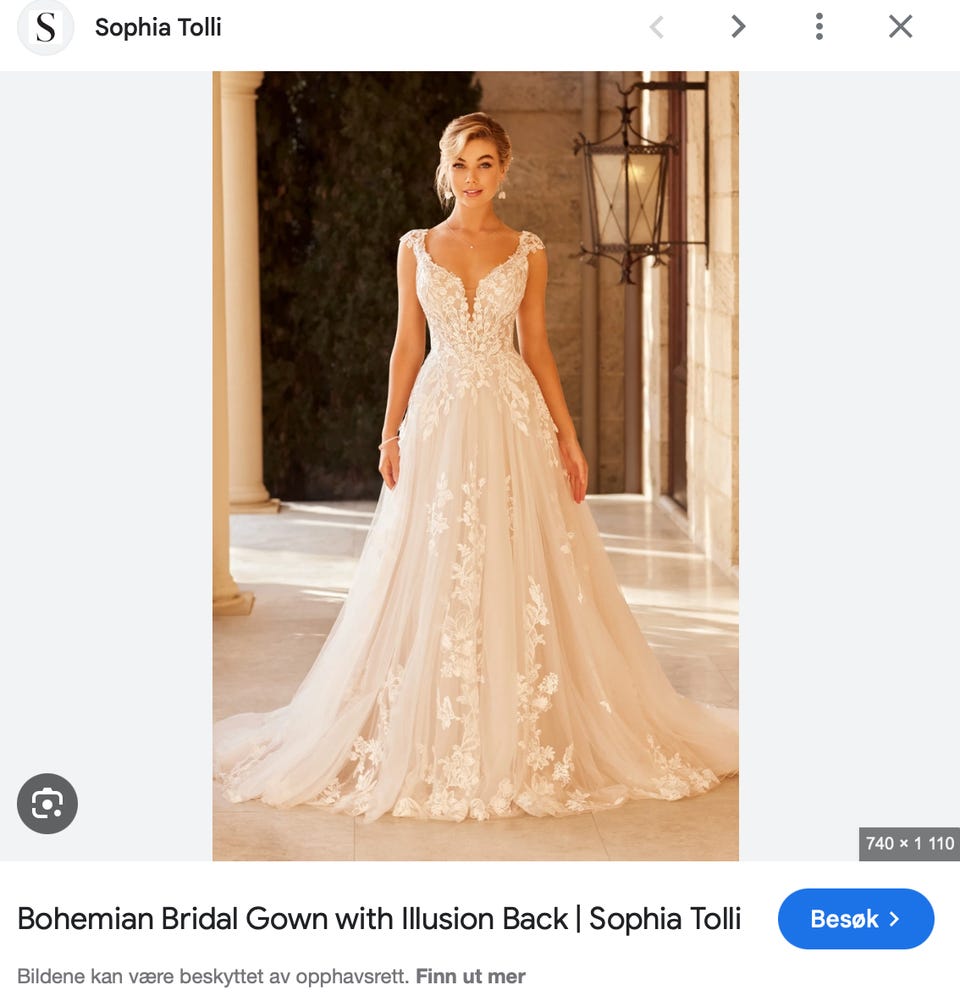Go to the next image result arrow
960x996 pixels.
[x=738, y=27]
